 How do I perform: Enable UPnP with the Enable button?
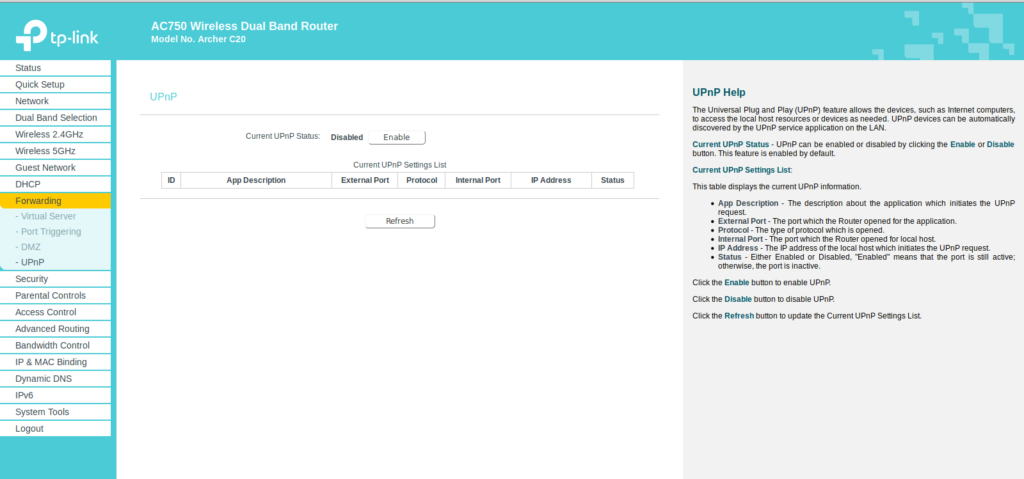coord(396,137)
